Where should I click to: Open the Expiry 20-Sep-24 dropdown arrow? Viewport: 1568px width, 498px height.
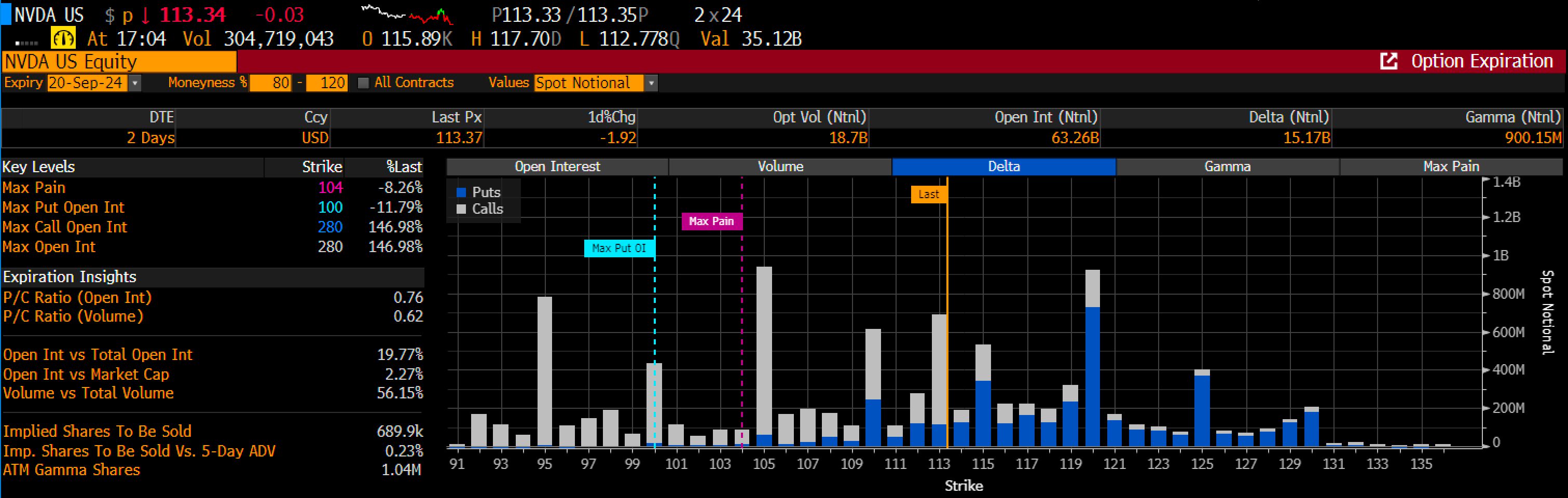tap(134, 83)
